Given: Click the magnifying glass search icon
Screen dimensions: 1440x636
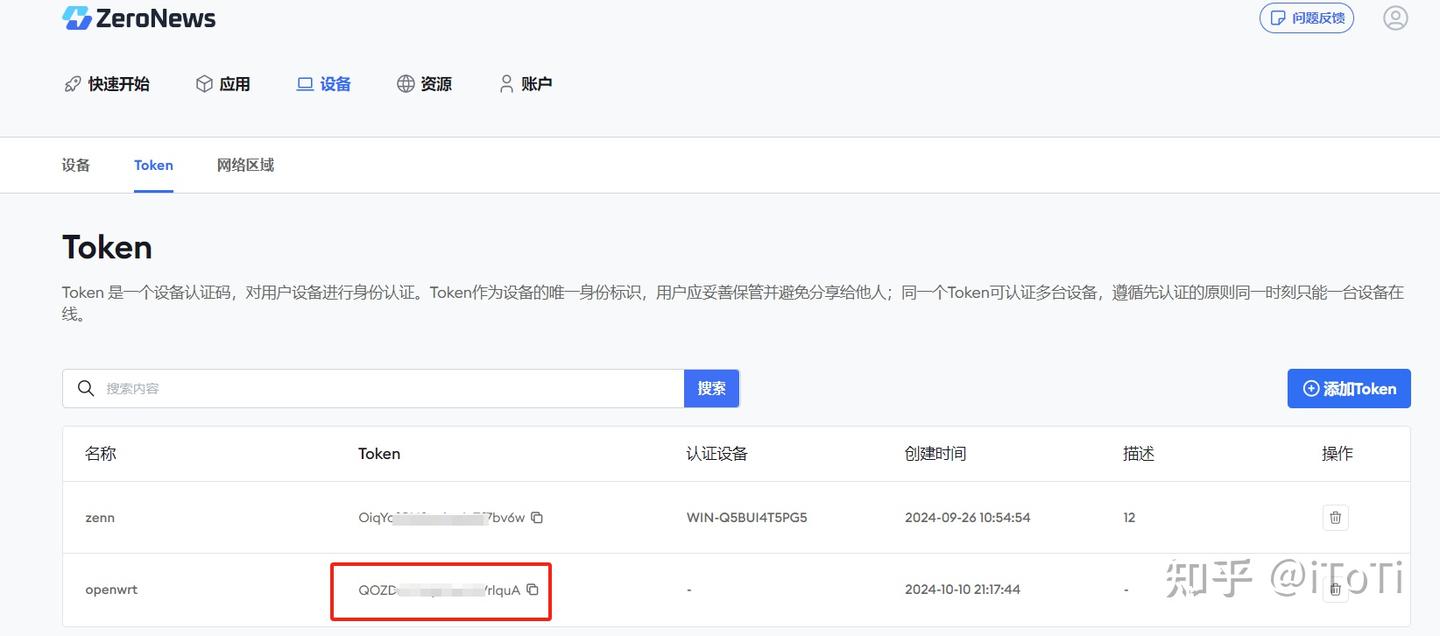Looking at the screenshot, I should pos(85,388).
